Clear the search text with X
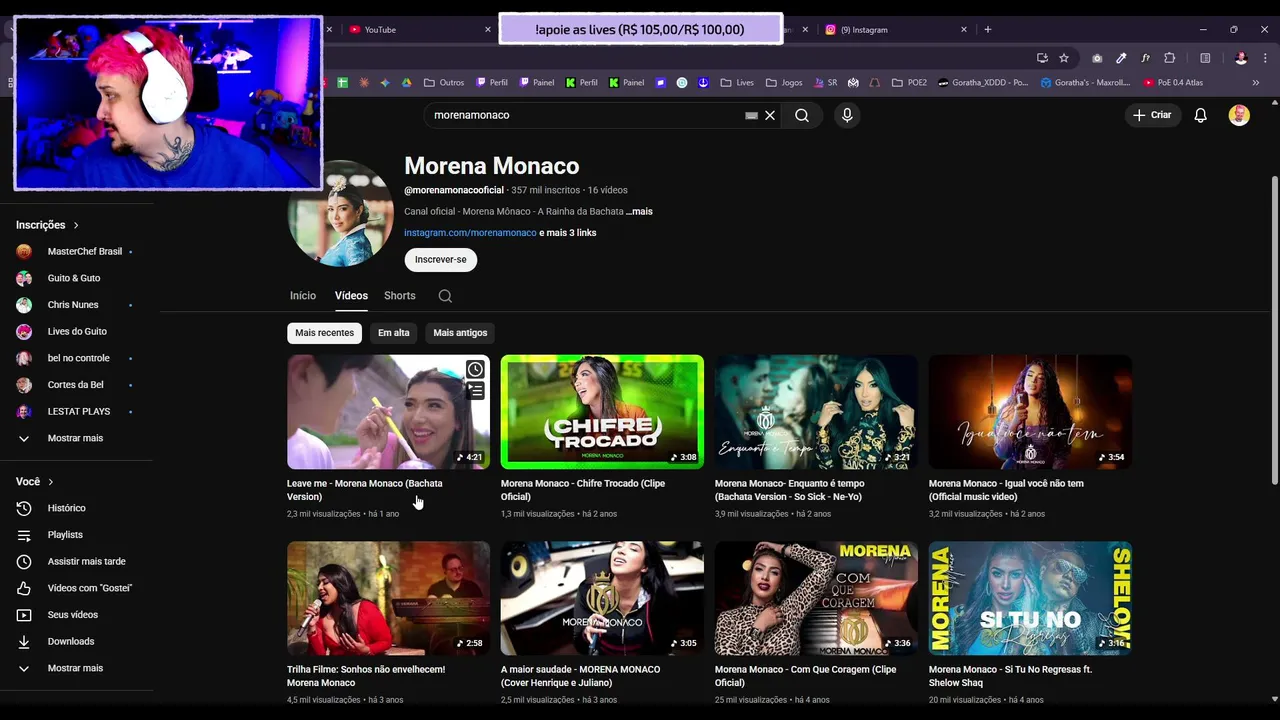Screen dimensions: 1280x720 coord(770,115)
